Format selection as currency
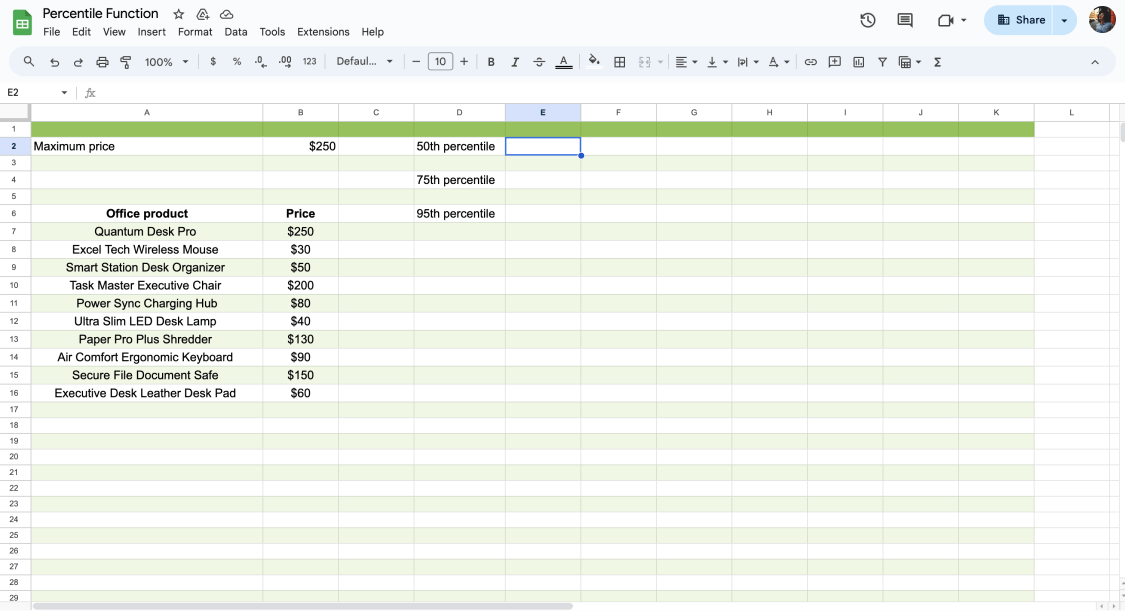1125x611 pixels. tap(213, 61)
